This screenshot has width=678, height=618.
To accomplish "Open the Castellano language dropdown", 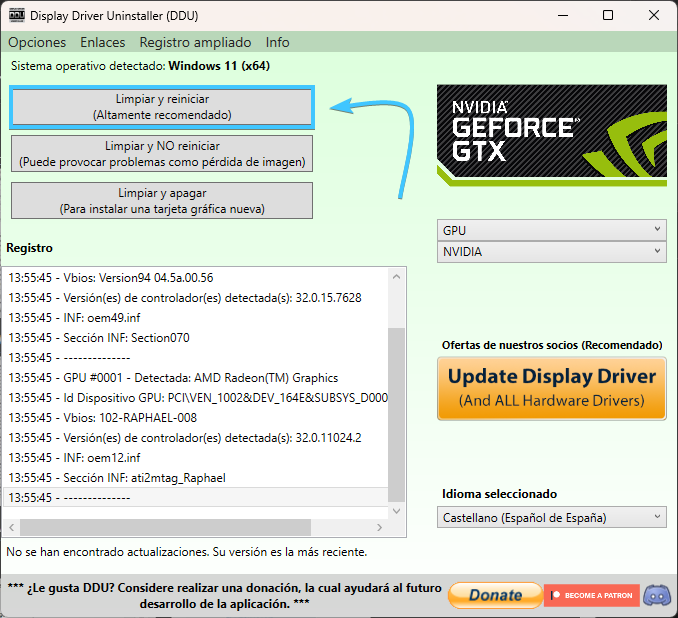I will tap(552, 517).
